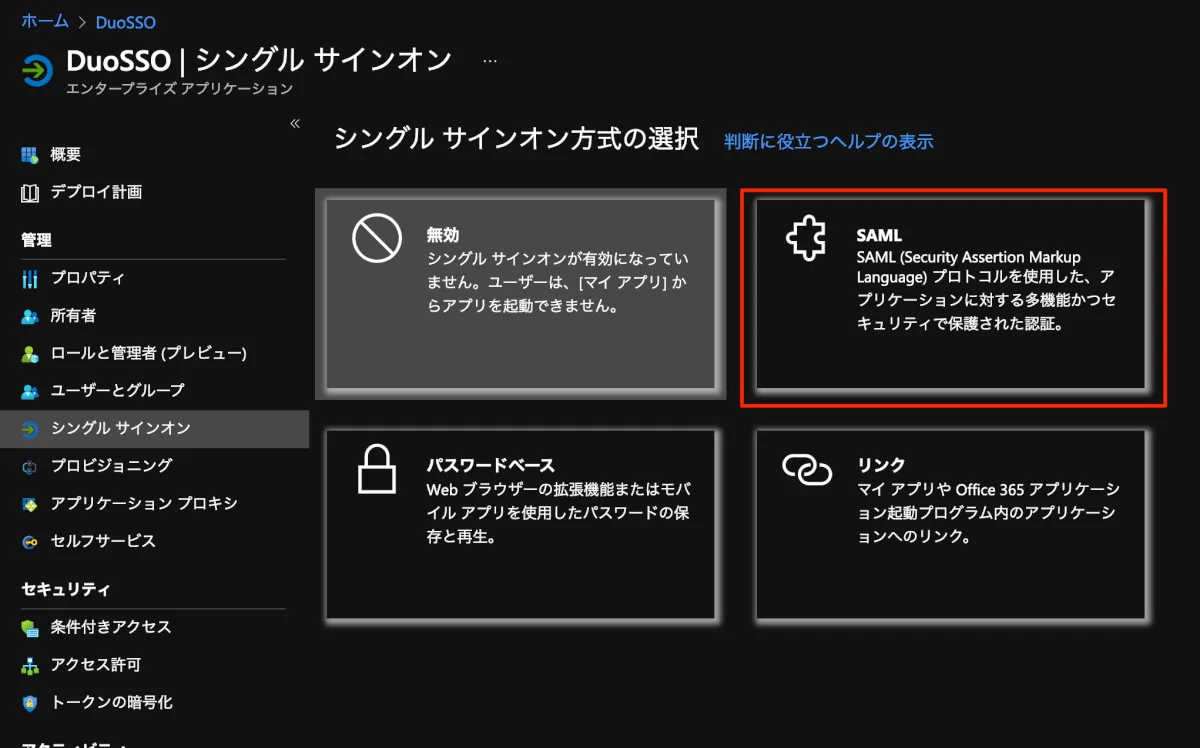This screenshot has height=748, width=1200.
Task: Click the puzzle piece icon on SAML card
Action: tap(806, 240)
